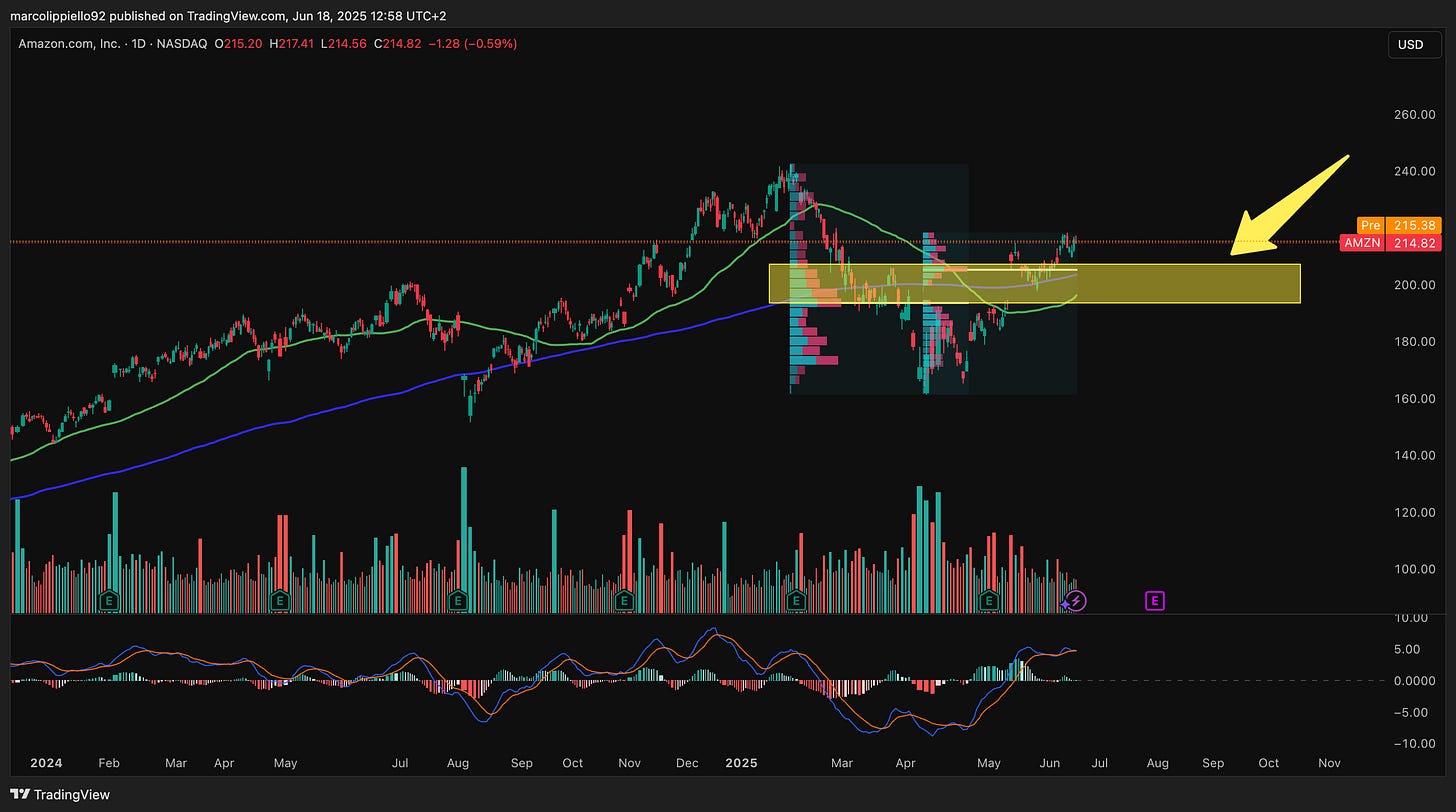
Task: Click the MACD 0.0000 scale label
Action: [x=1415, y=681]
